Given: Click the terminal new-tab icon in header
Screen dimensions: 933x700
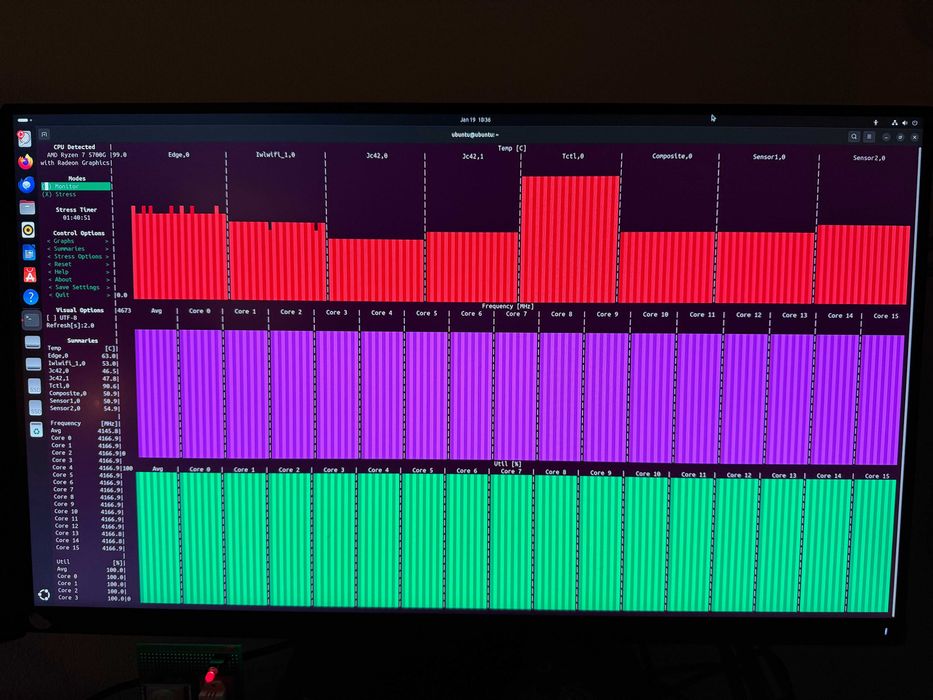Looking at the screenshot, I should [45, 135].
